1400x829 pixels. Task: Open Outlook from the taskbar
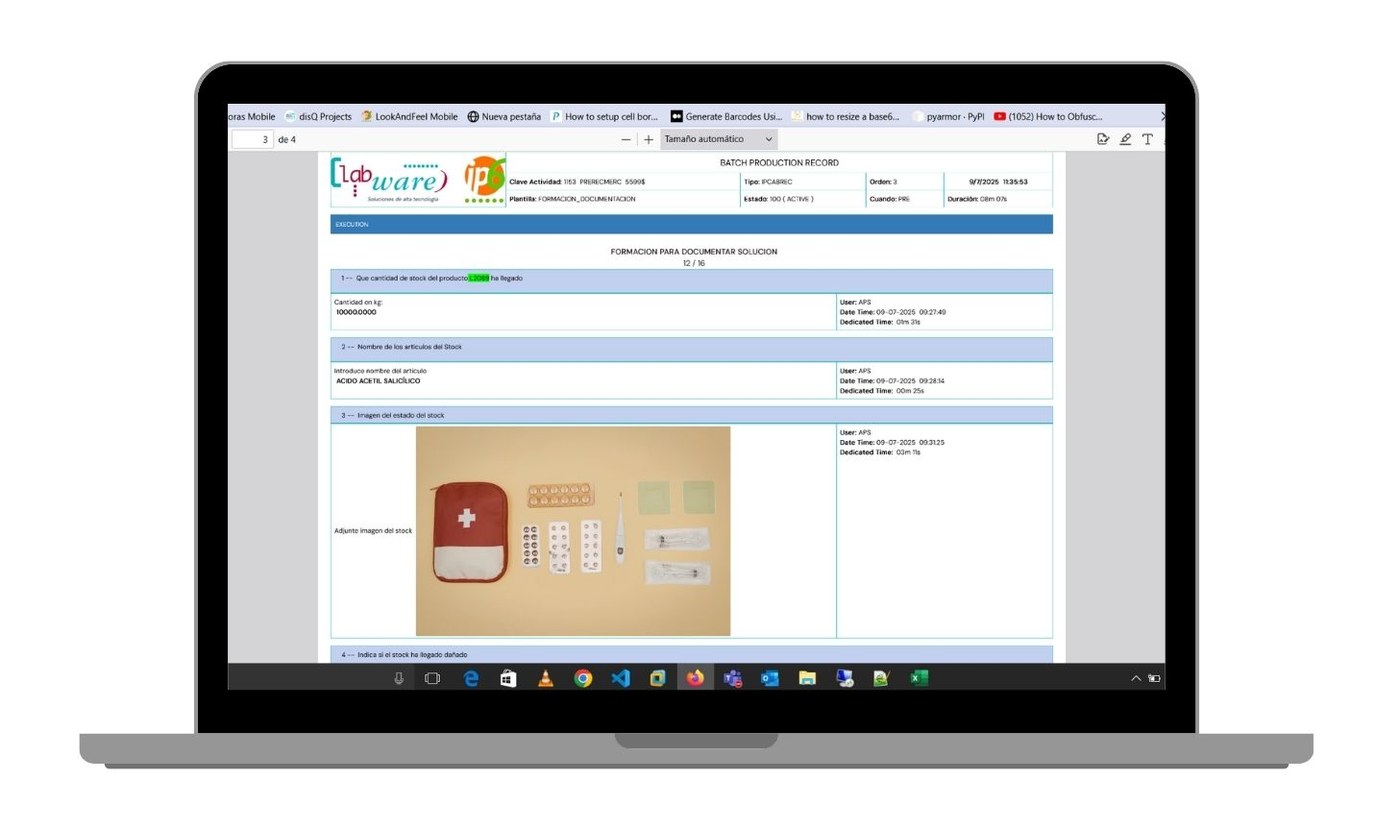pyautogui.click(x=770, y=678)
